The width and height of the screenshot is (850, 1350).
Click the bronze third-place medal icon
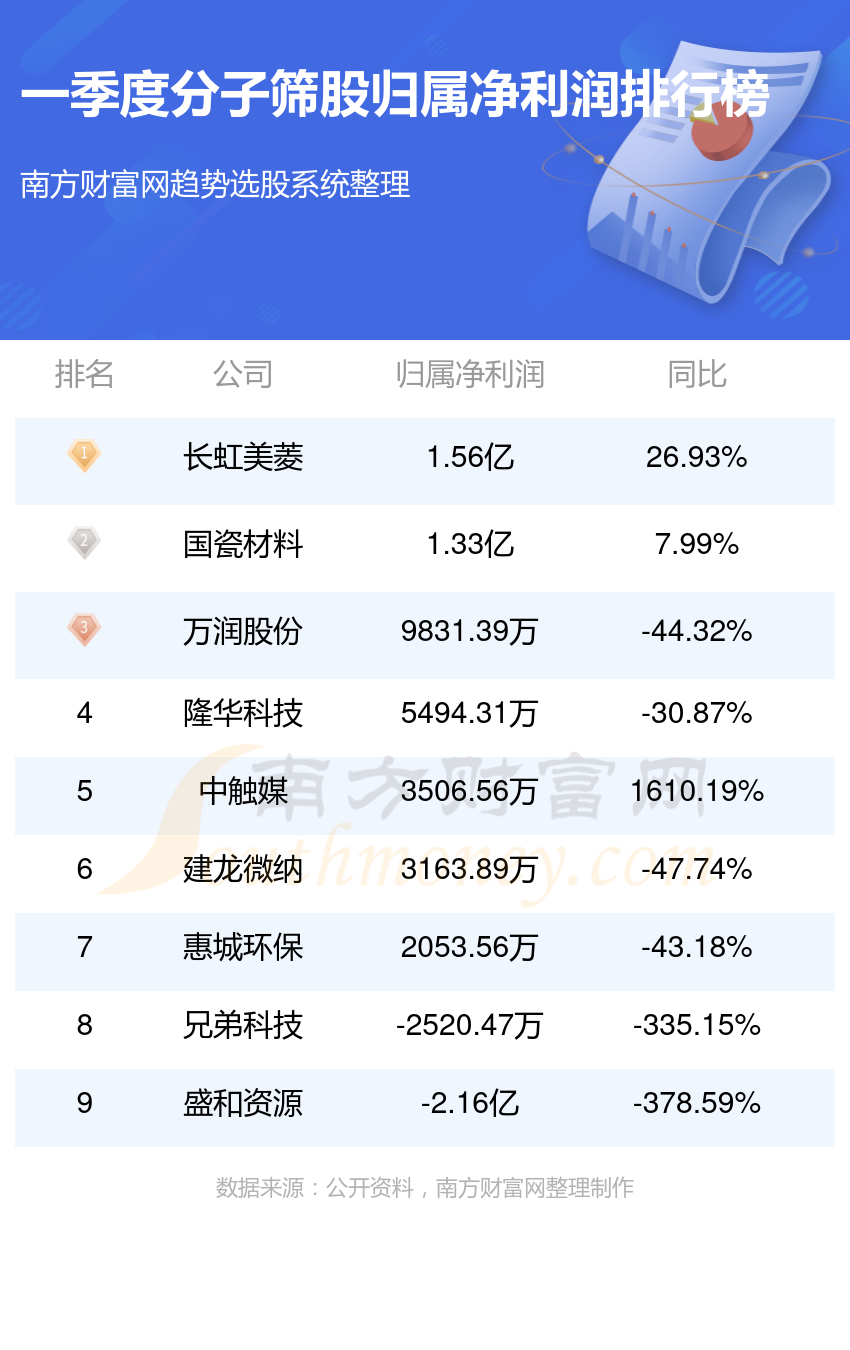point(84,630)
